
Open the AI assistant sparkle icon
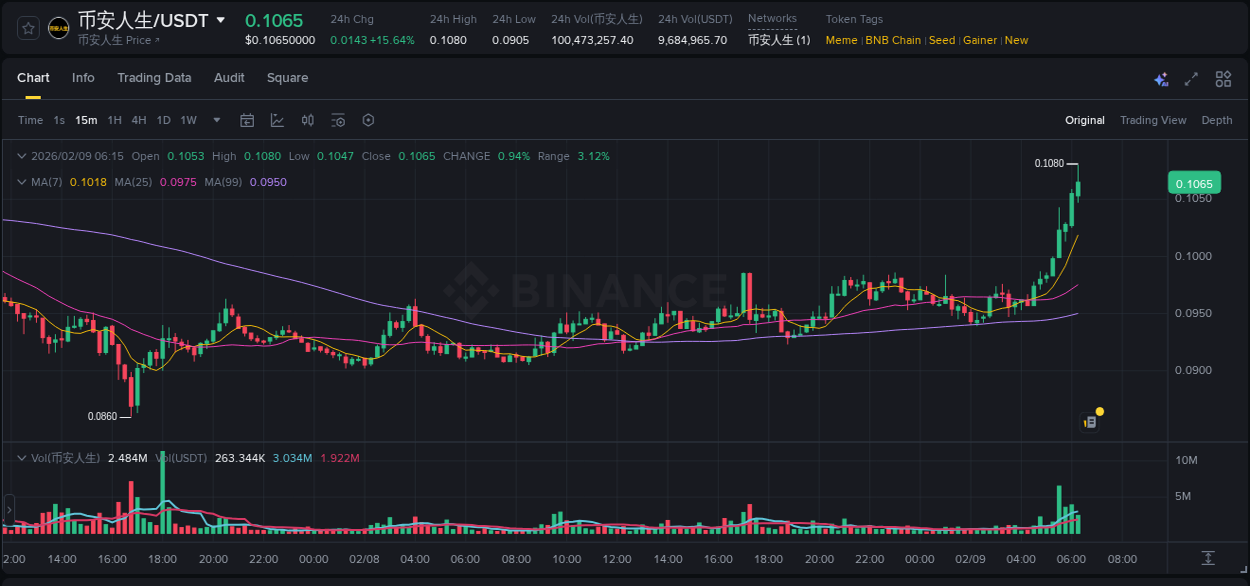pos(1161,78)
